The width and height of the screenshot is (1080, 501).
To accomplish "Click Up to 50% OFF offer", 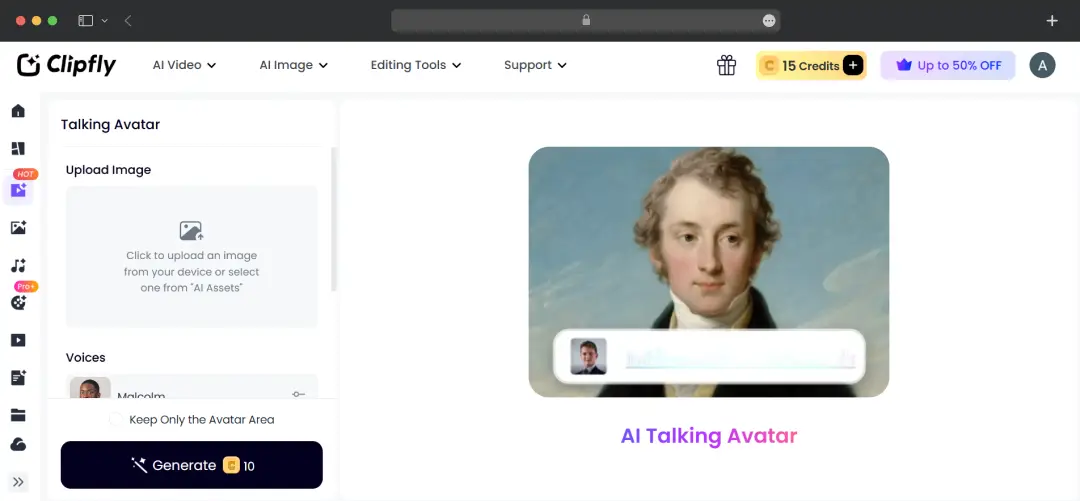I will [948, 65].
